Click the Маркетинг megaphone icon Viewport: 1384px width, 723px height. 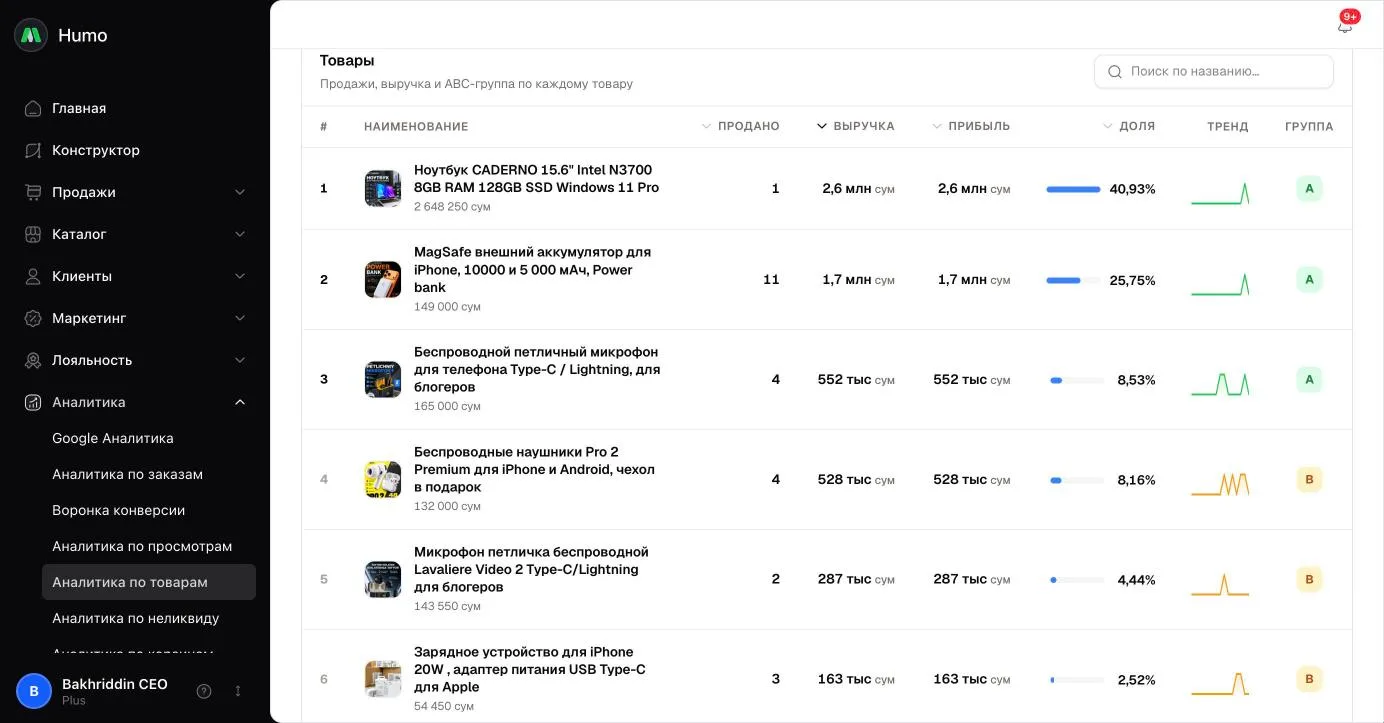point(33,318)
